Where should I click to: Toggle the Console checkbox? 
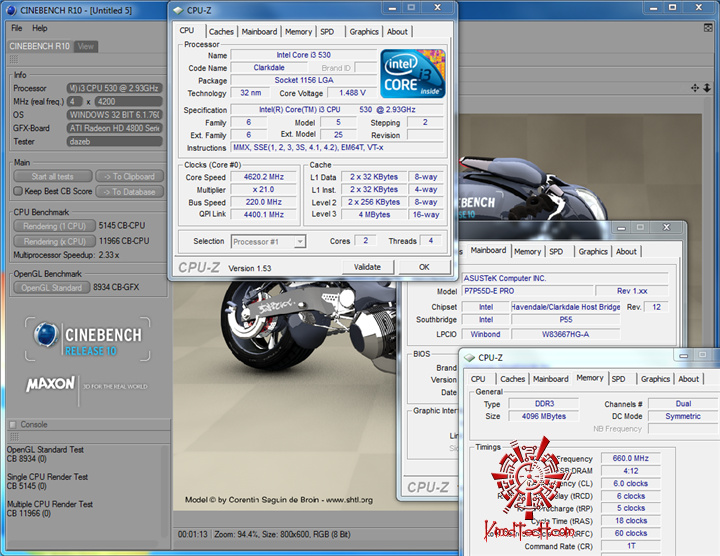13,424
